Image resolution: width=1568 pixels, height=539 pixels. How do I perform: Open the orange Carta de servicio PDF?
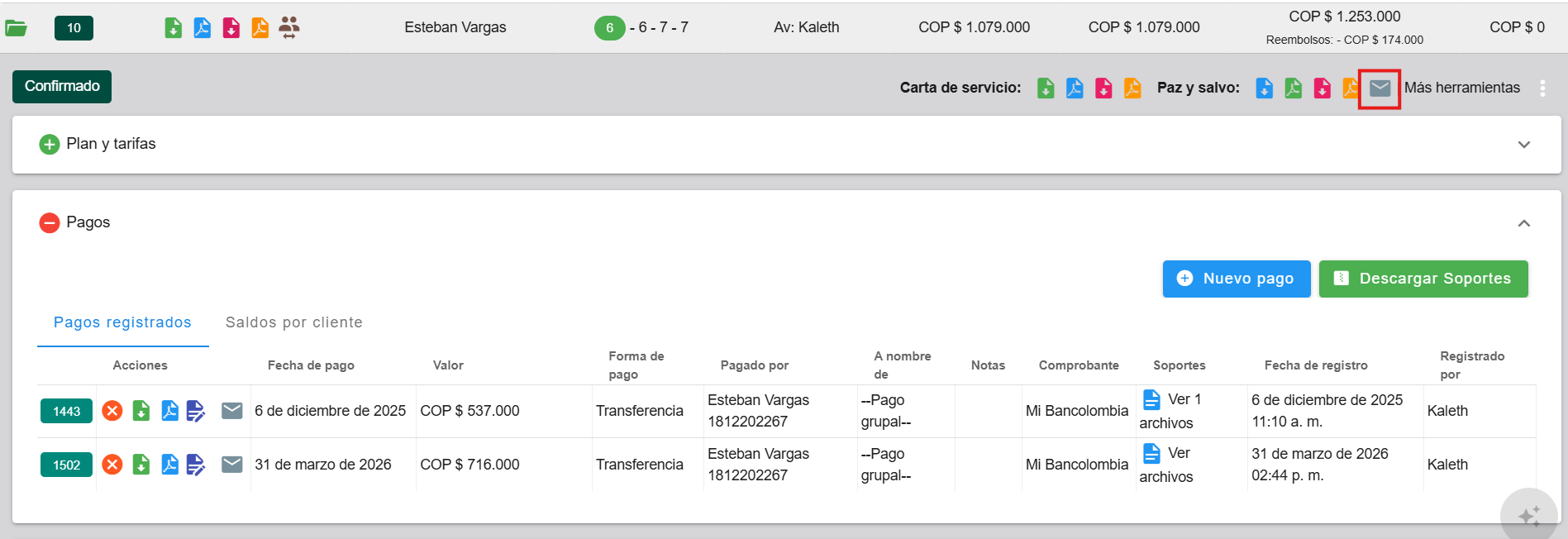(x=1132, y=88)
